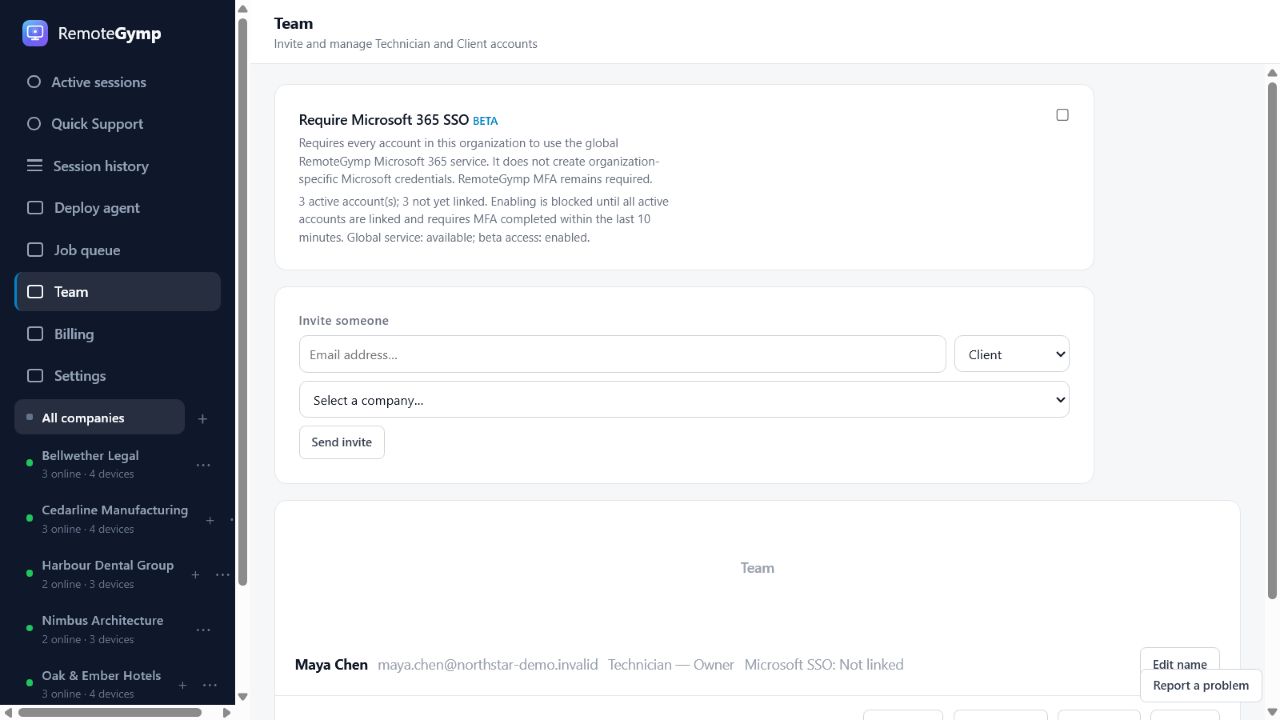Open the ellipsis menu for Bellwether Legal

[203, 465]
